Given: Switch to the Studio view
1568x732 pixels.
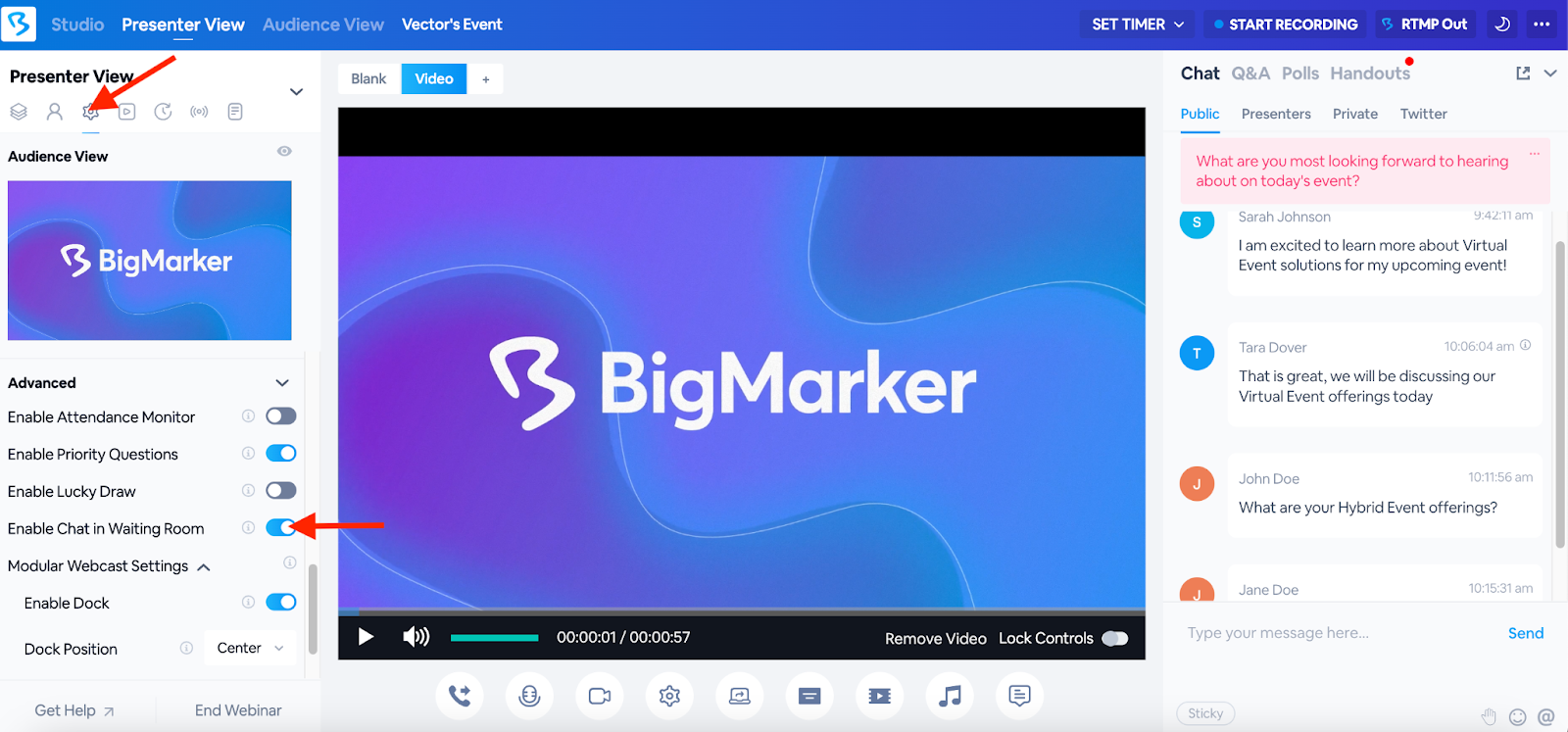Looking at the screenshot, I should (x=77, y=24).
